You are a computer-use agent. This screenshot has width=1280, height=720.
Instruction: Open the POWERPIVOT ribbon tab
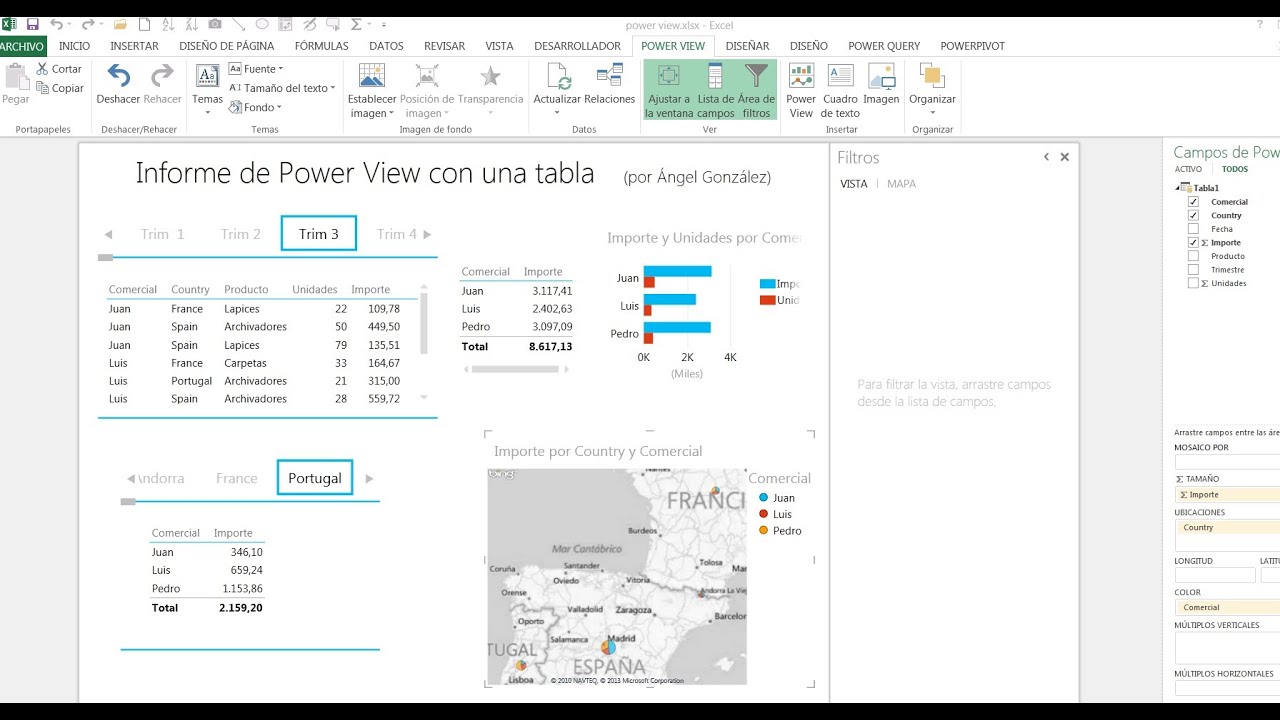point(972,46)
